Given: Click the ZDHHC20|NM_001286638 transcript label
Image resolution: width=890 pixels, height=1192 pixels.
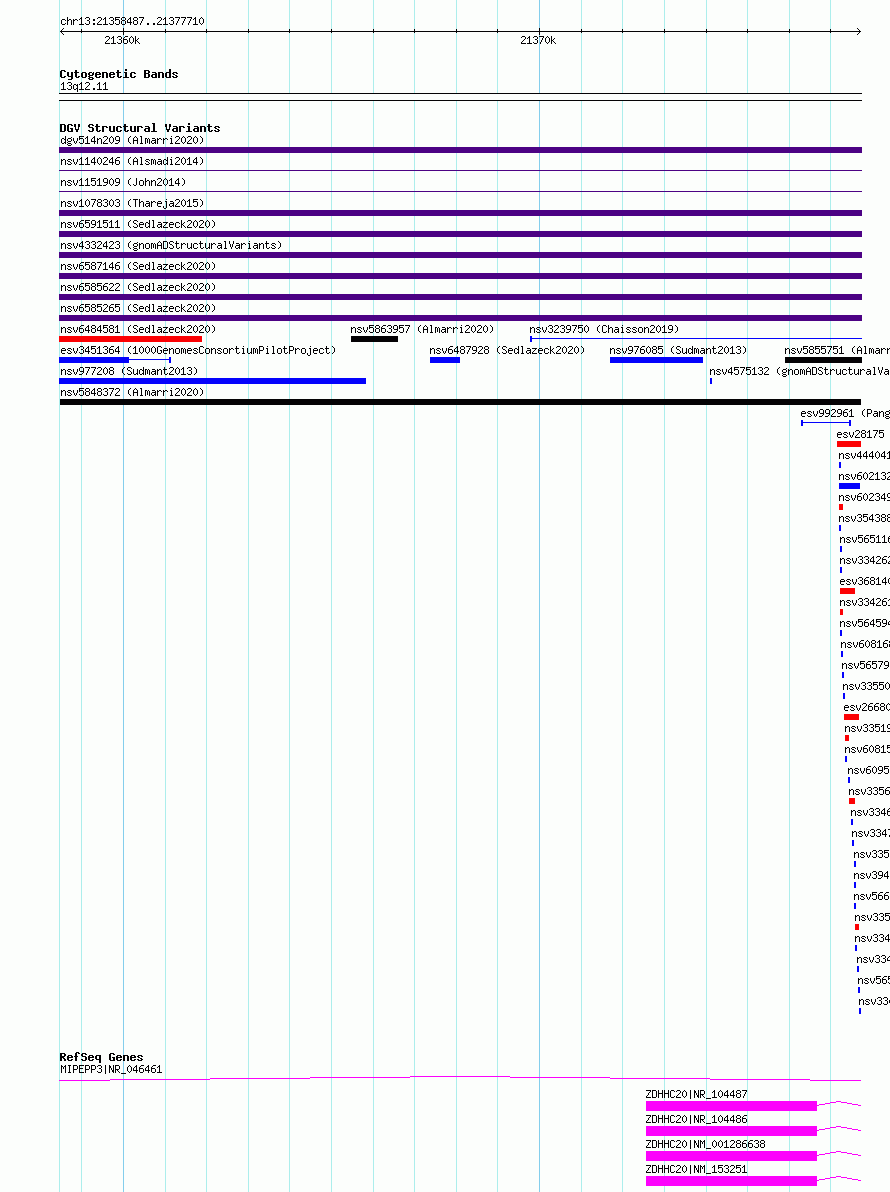Looking at the screenshot, I should (705, 1145).
